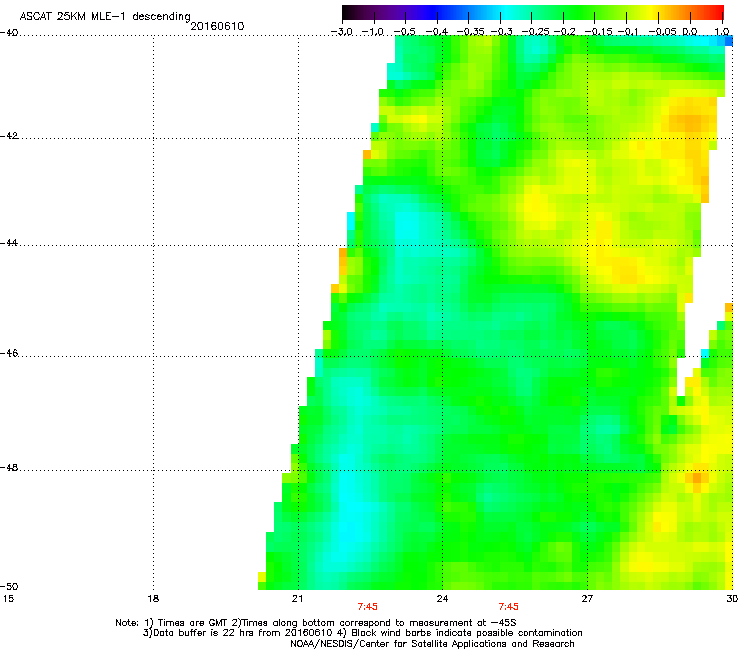
Task: Click the latitude axis label "-40"
Action: [9, 33]
